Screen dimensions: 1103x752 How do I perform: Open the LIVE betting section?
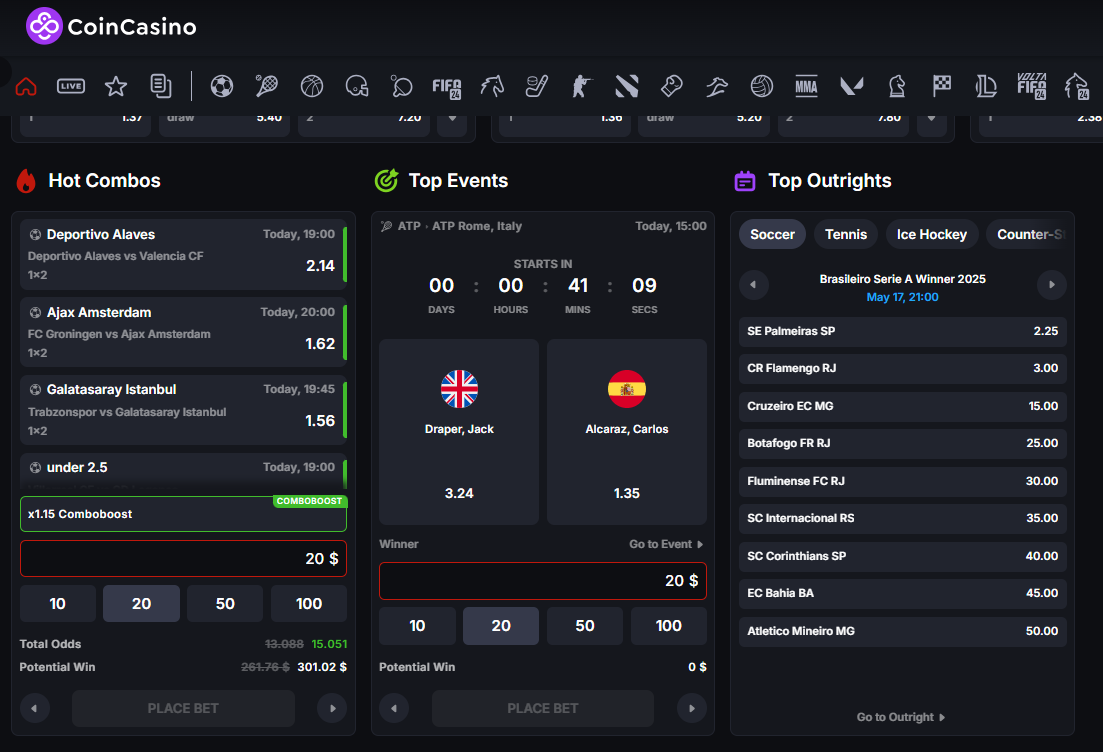click(71, 87)
